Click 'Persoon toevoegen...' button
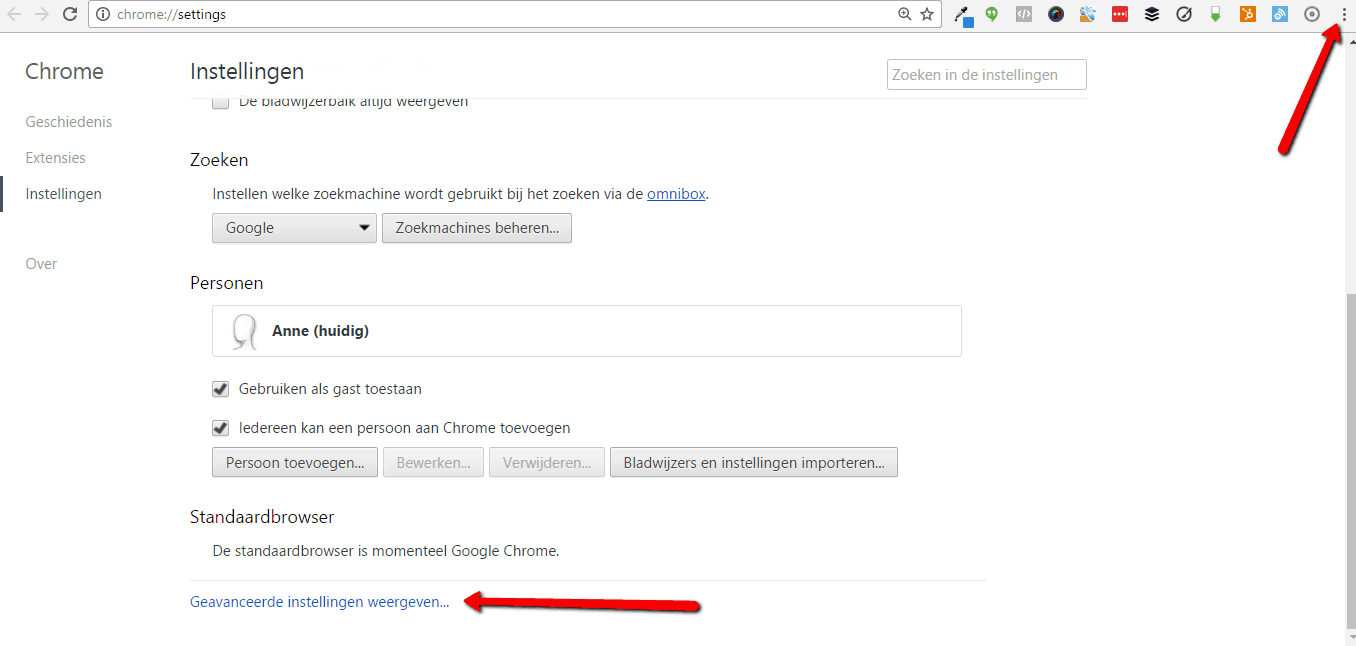The image size is (1356, 646). click(x=295, y=462)
